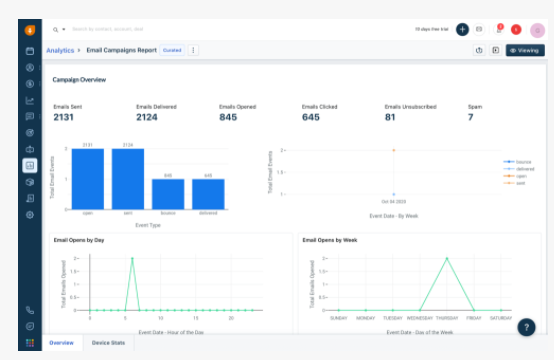This screenshot has width=554, height=360.
Task: Open Conversations via the chat message sidebar icon
Action: coord(30,116)
